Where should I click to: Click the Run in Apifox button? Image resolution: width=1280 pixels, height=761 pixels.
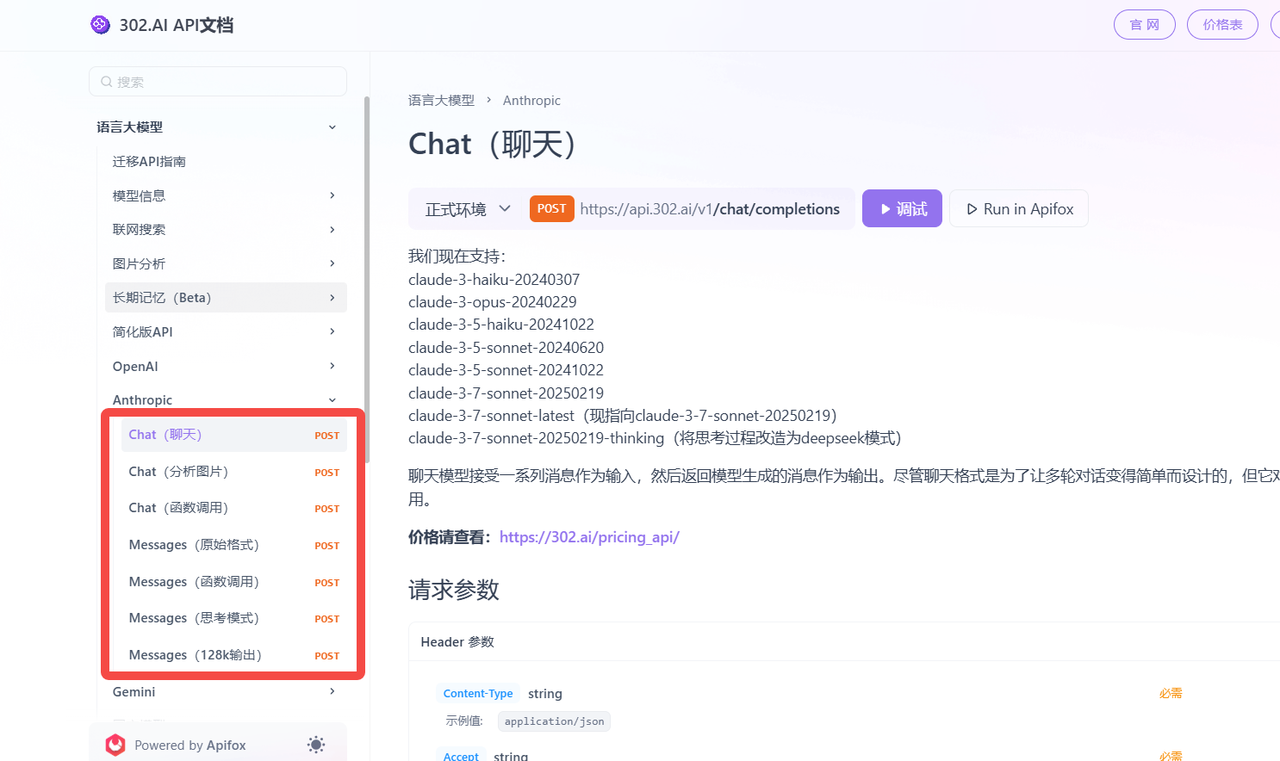click(1019, 209)
